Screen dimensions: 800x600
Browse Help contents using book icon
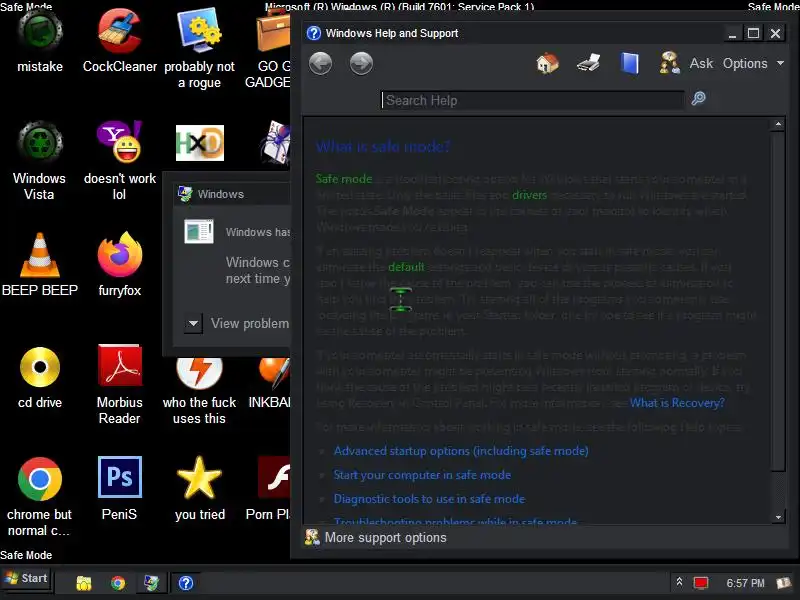click(629, 64)
